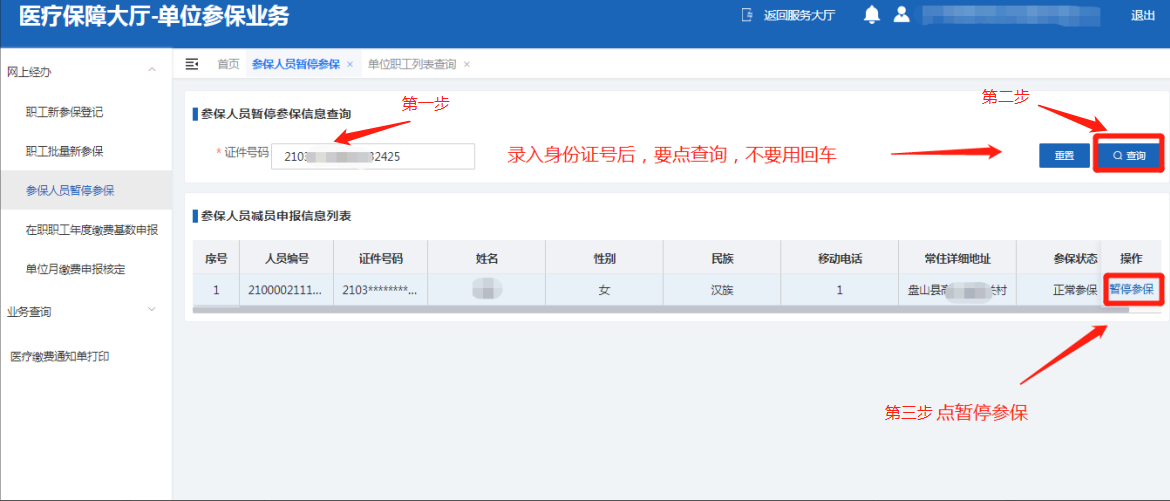The height and width of the screenshot is (501, 1170).
Task: Collapse the 网上经办 menu section
Action: pyautogui.click(x=152, y=69)
